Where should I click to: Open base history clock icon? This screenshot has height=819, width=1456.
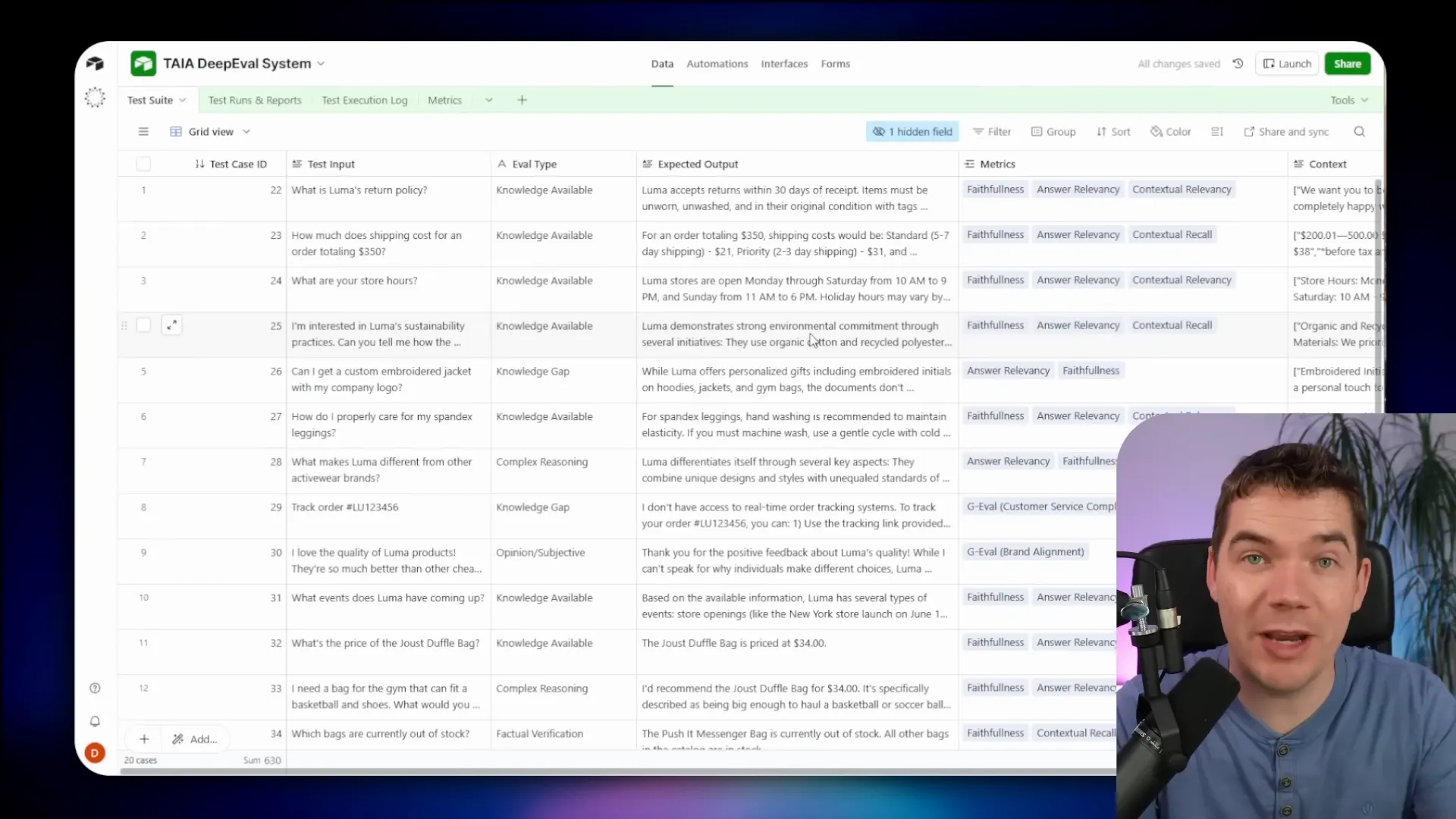(x=1238, y=64)
